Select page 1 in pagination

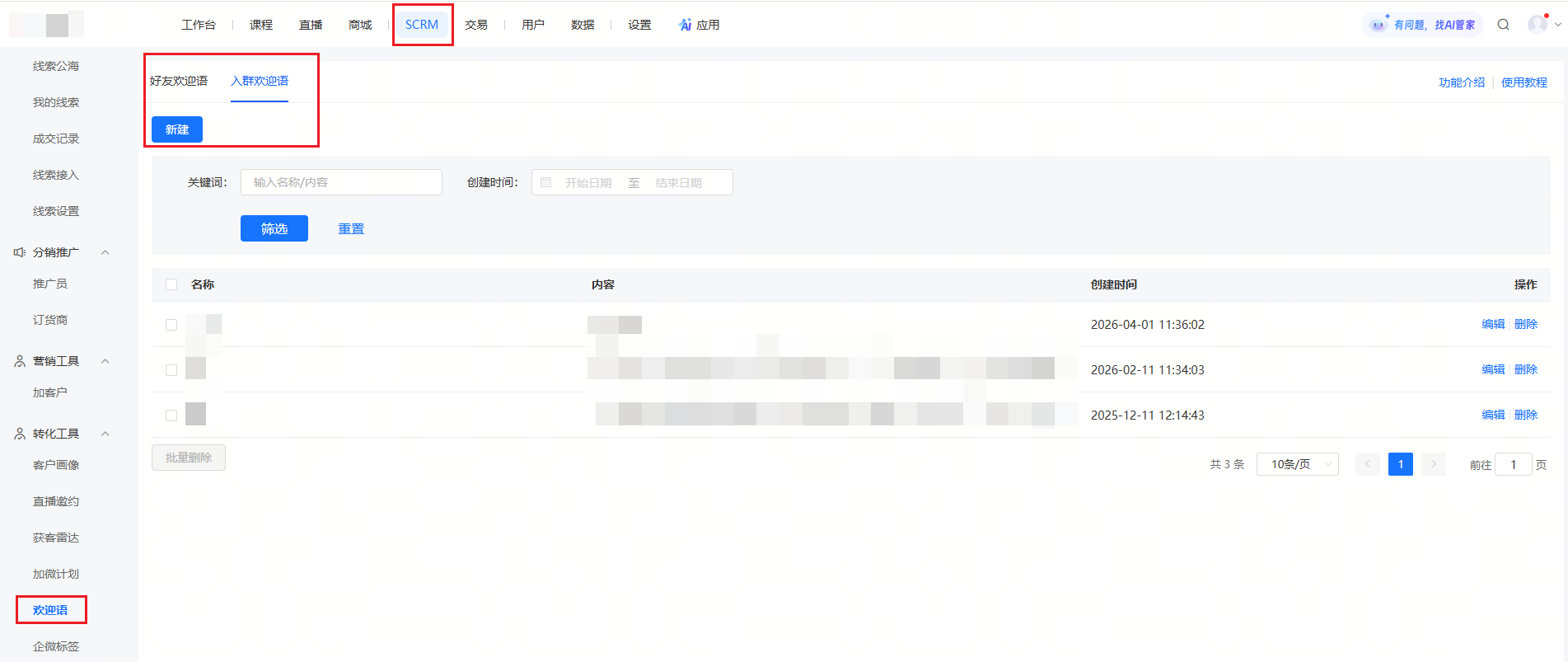coord(1401,464)
